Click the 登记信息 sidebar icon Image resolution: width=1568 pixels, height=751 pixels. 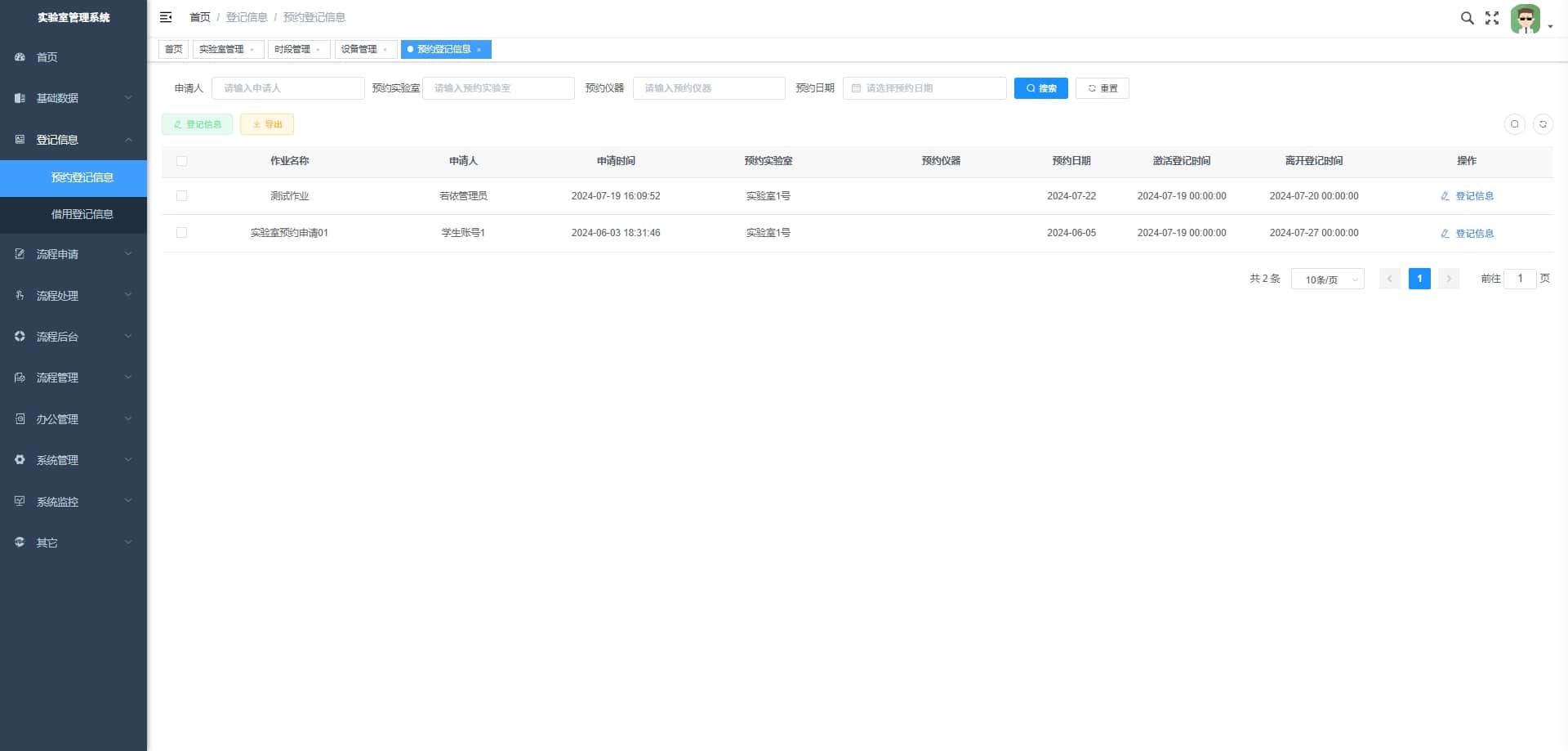coord(20,140)
